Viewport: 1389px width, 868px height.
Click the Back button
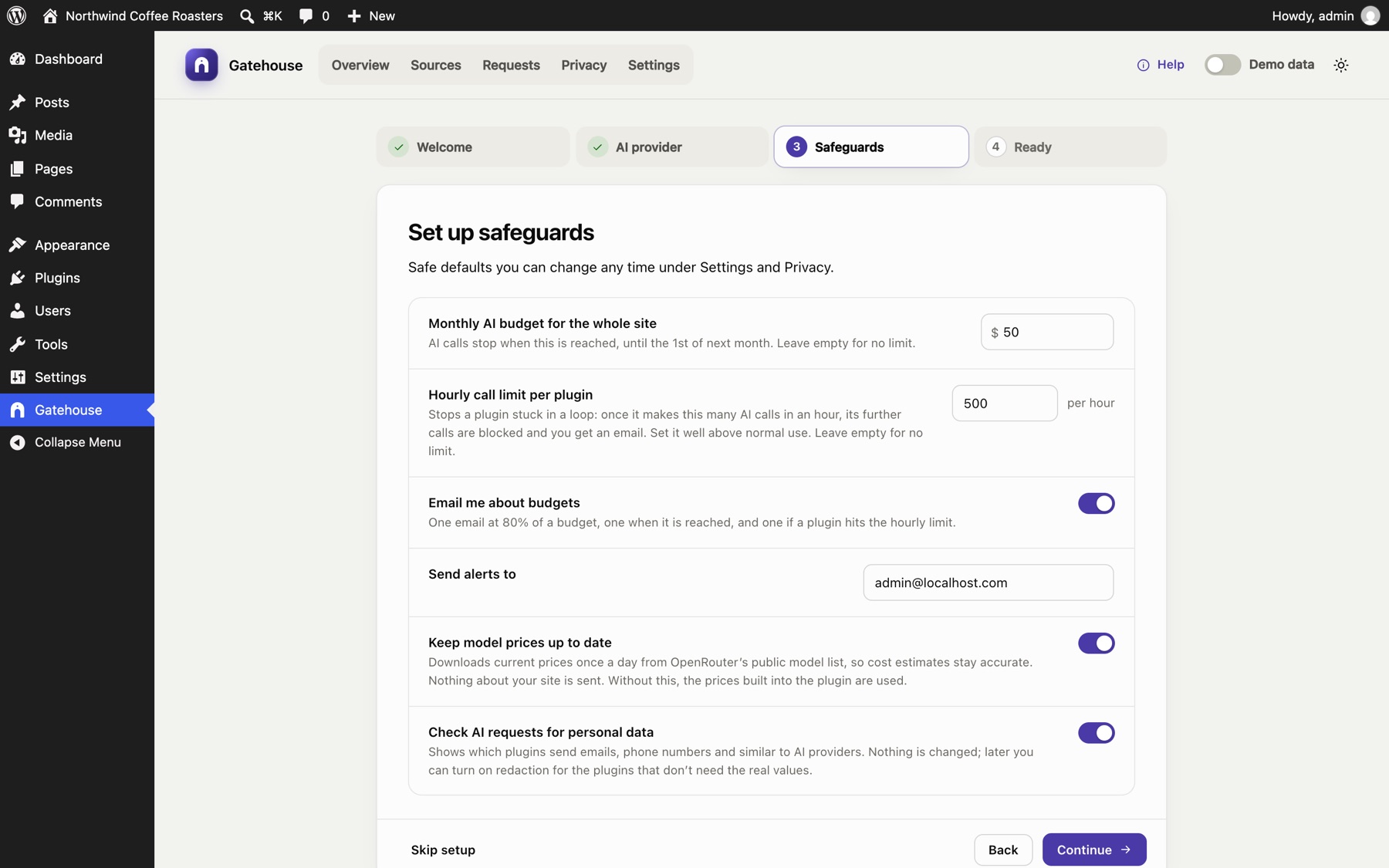(1003, 849)
